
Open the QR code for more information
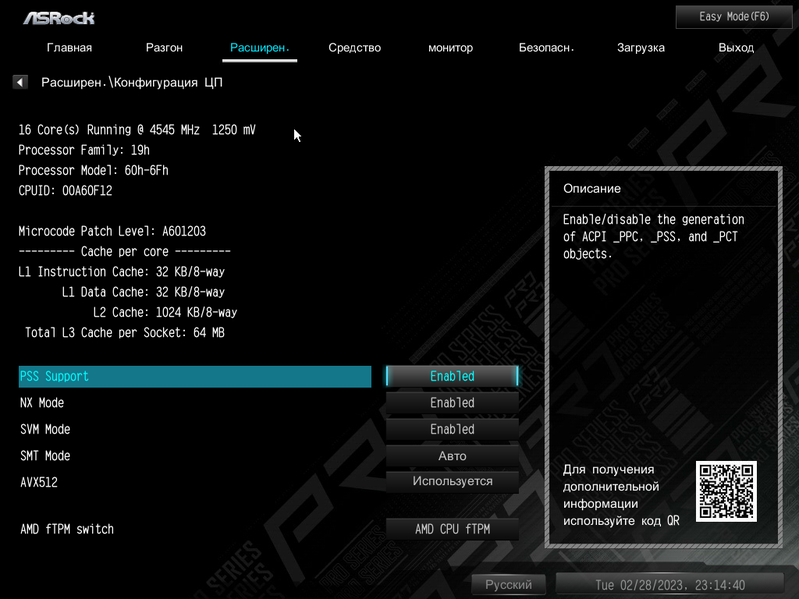726,492
